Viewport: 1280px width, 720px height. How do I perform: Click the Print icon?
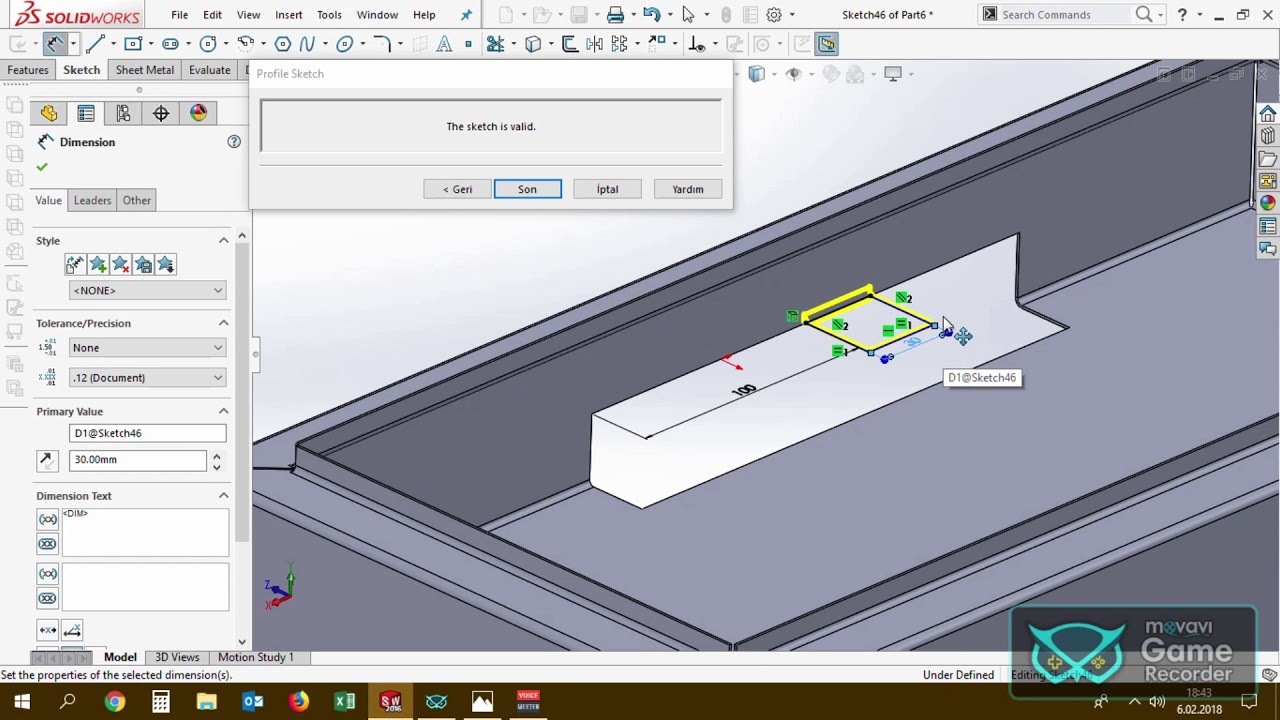point(615,14)
